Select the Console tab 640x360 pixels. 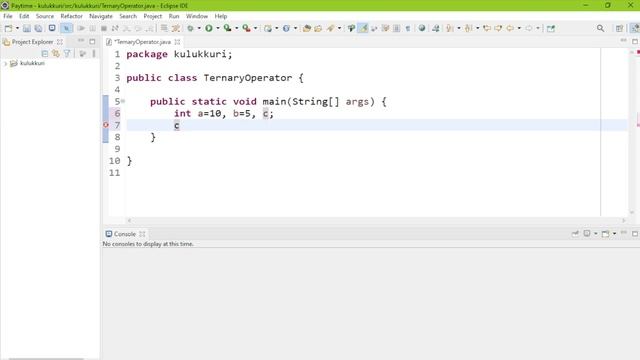coord(124,234)
